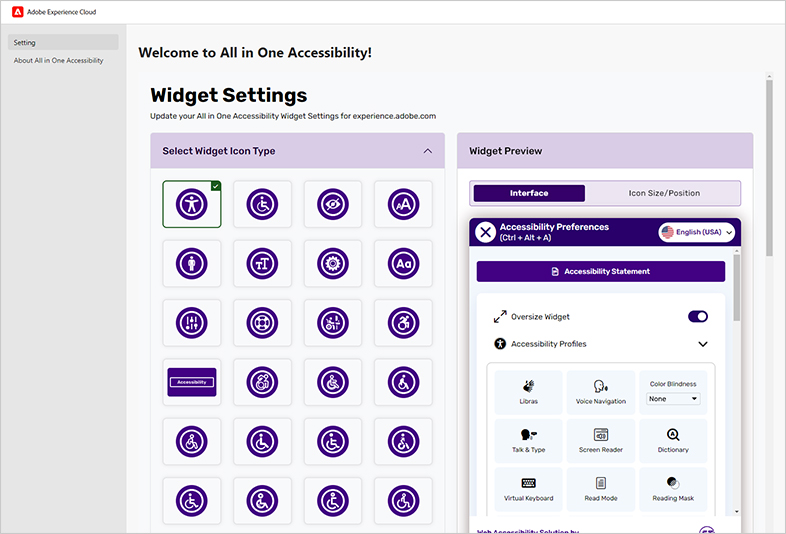Turn on the Reading Mask
Viewport: 786px width, 534px height.
coord(673,489)
